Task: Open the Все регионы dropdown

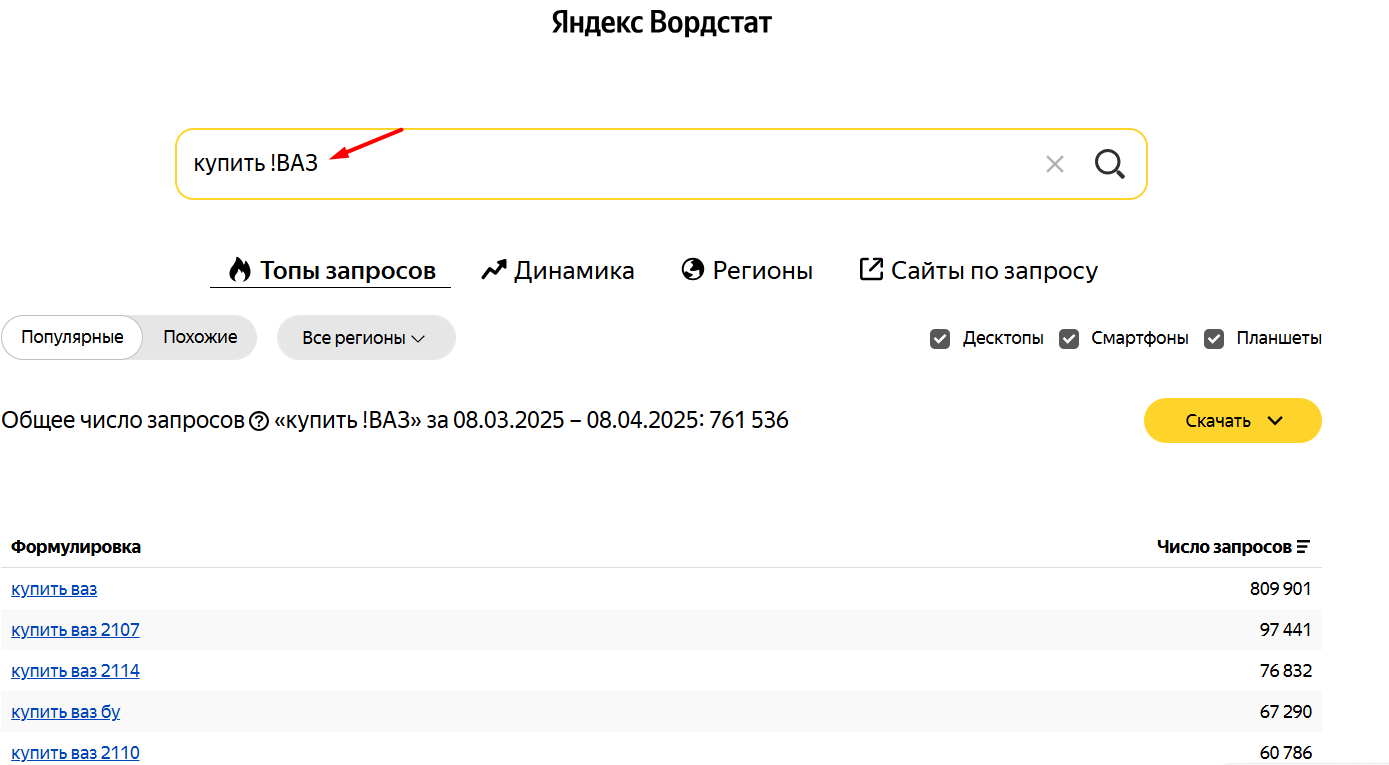Action: click(x=366, y=338)
